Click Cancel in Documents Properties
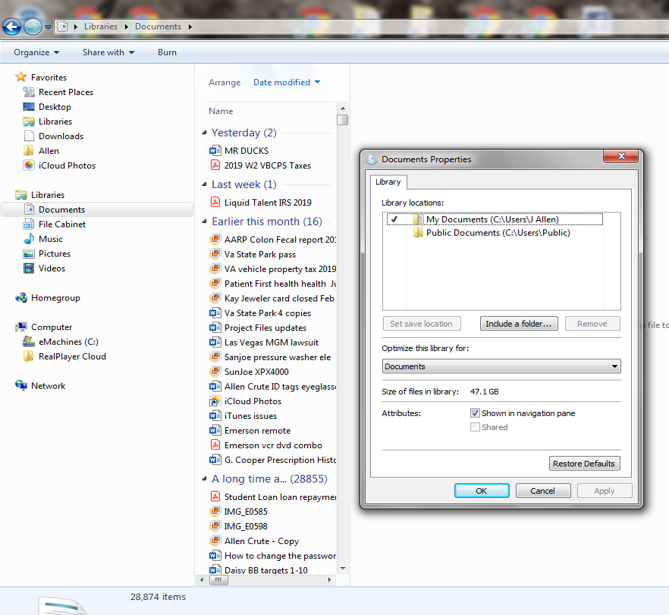The image size is (669, 615). [543, 491]
